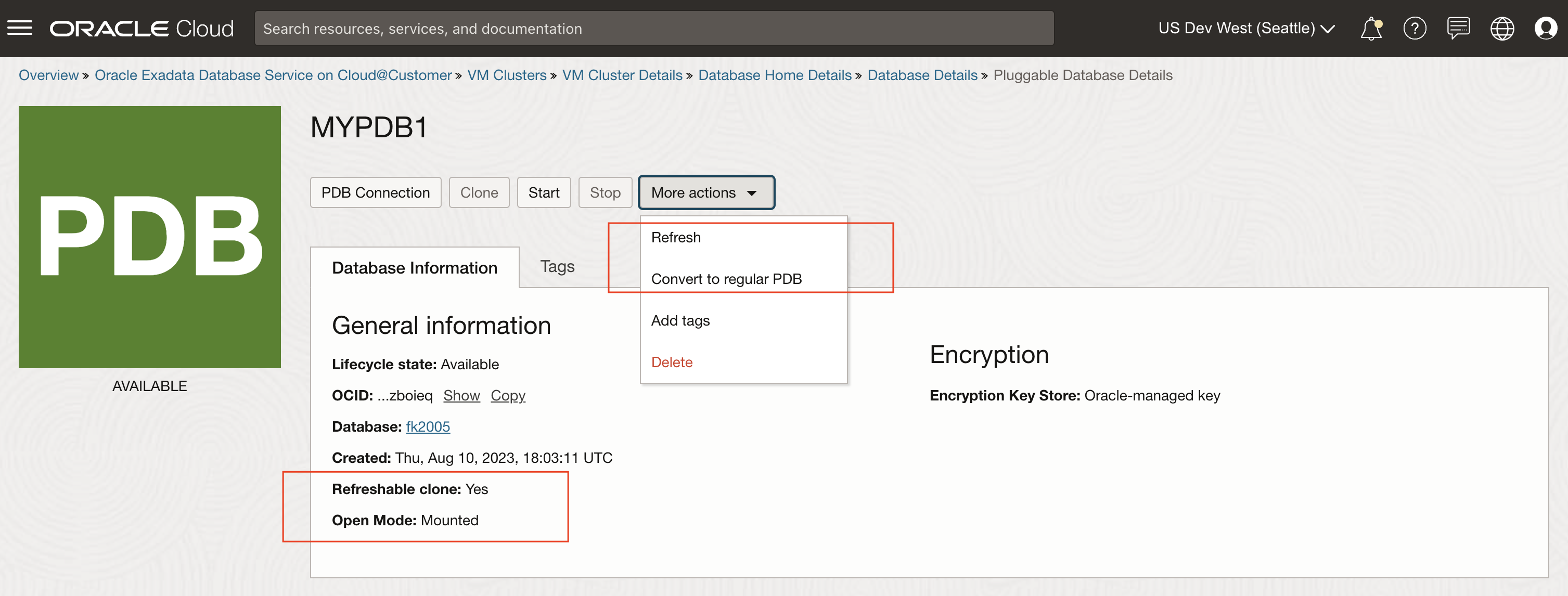
Task: Select Refresh from the actions menu
Action: tap(676, 238)
